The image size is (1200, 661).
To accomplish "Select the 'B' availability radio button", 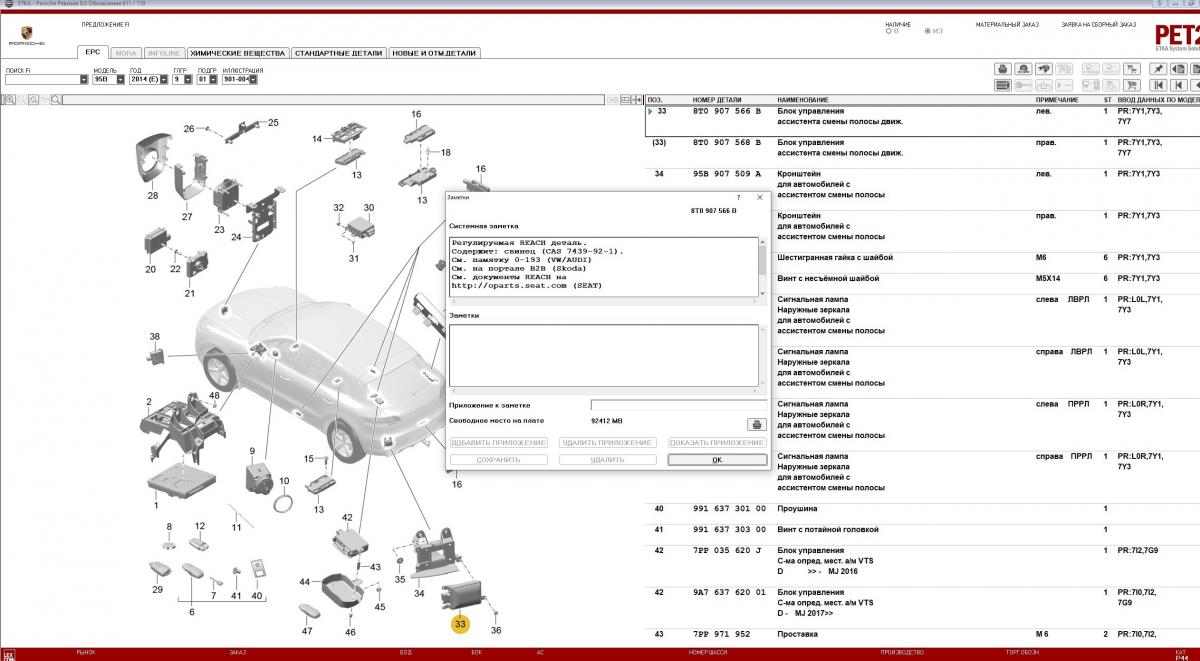I will pos(888,31).
